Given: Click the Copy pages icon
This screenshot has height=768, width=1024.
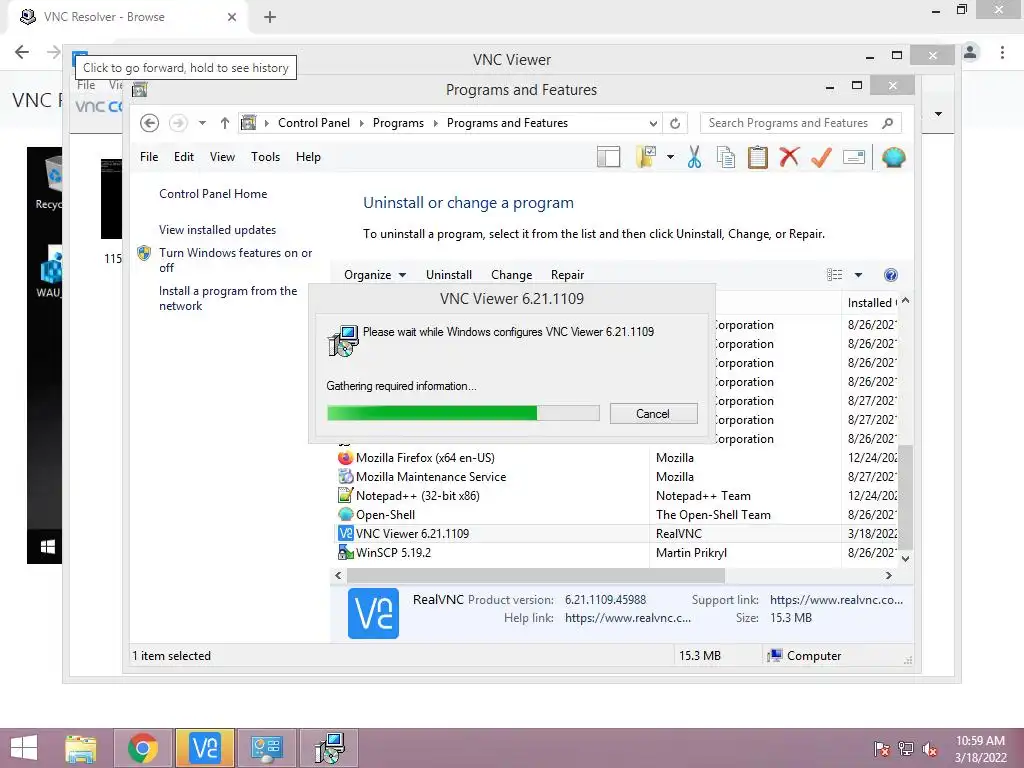Looking at the screenshot, I should 726,157.
